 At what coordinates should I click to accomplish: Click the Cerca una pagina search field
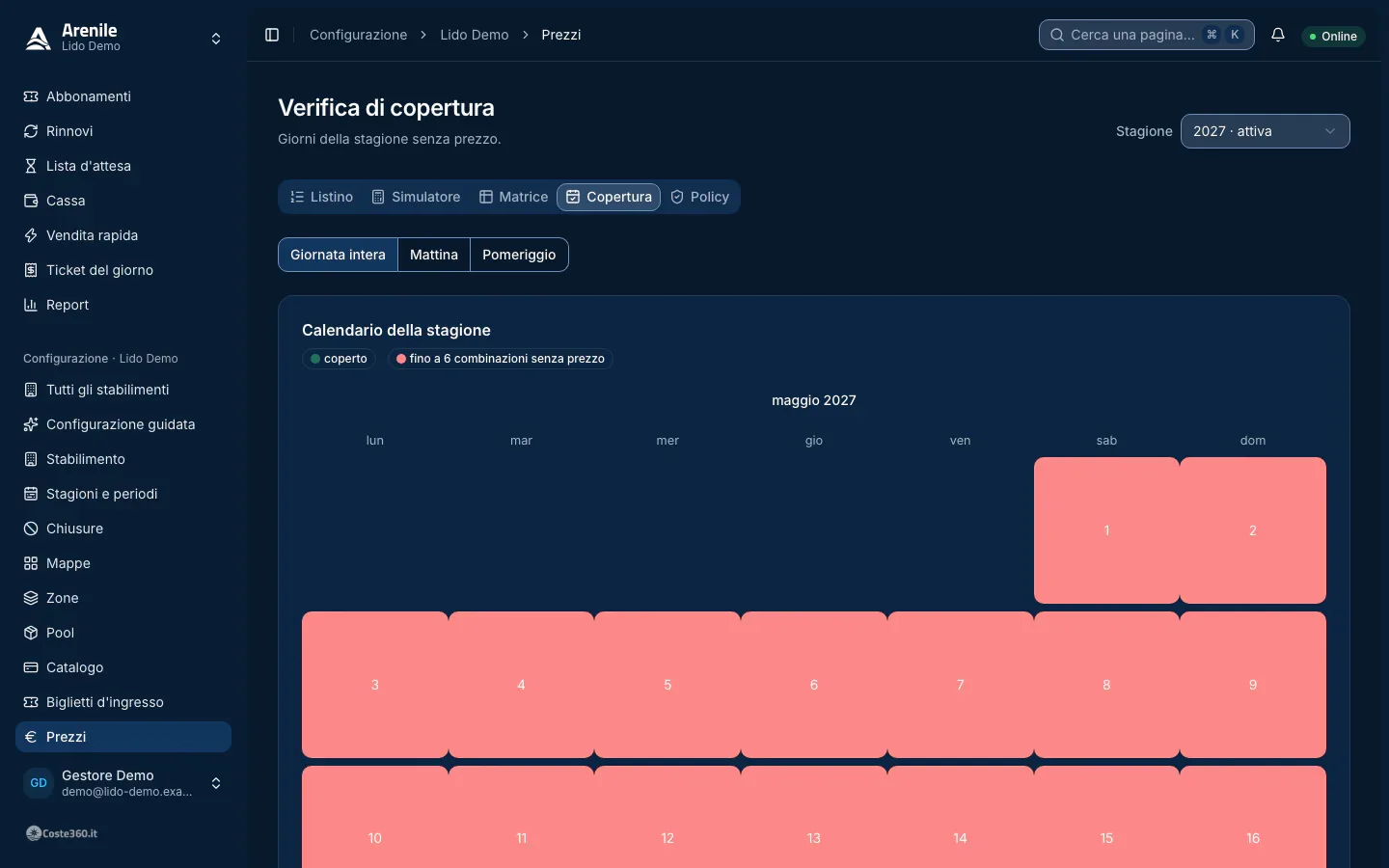pos(1146,35)
